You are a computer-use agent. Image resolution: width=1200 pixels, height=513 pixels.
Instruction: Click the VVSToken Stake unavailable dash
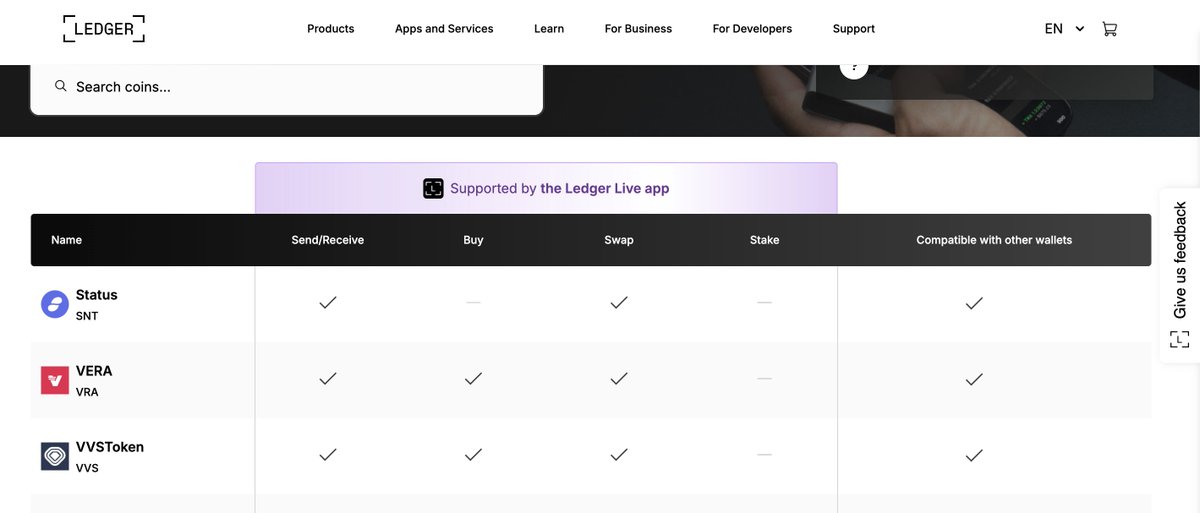click(764, 454)
